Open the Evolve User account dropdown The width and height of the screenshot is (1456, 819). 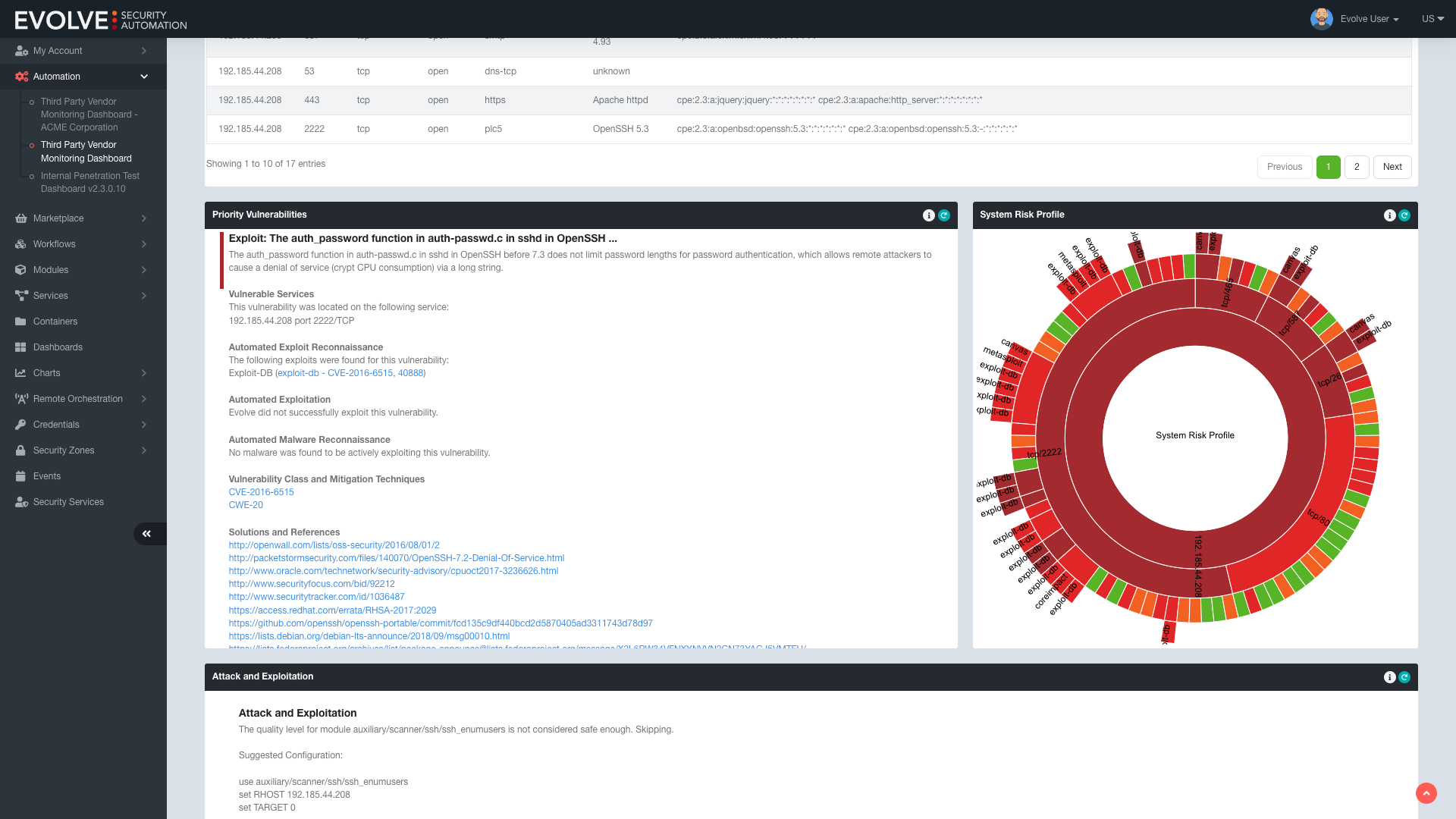pyautogui.click(x=1369, y=19)
